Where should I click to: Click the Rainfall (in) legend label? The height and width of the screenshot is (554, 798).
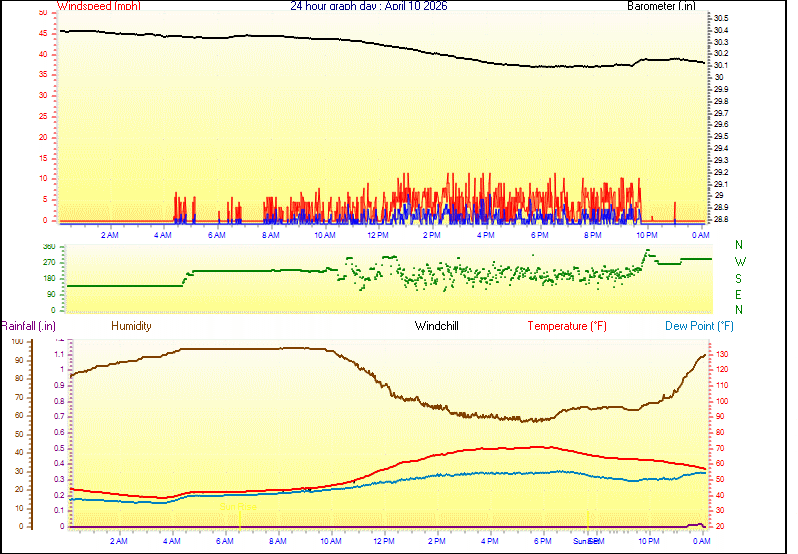(28, 326)
